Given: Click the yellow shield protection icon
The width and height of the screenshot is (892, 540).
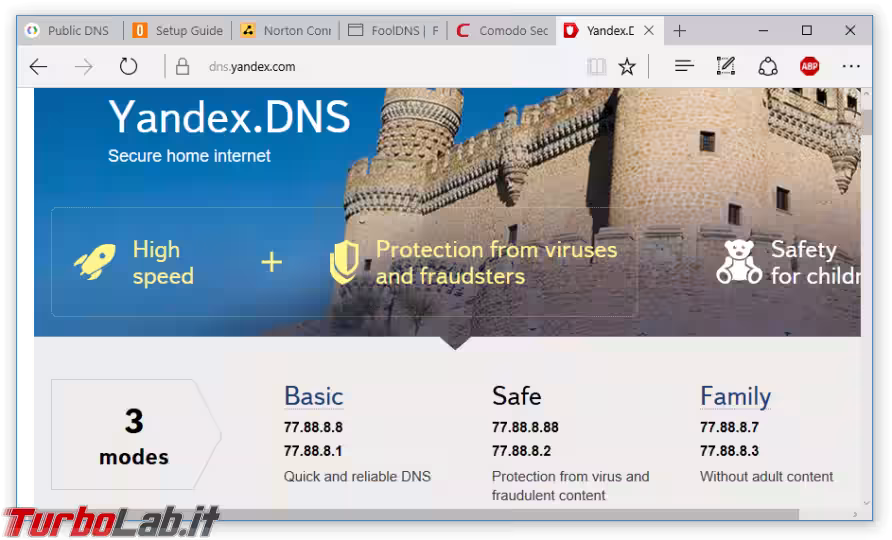Looking at the screenshot, I should (x=344, y=262).
